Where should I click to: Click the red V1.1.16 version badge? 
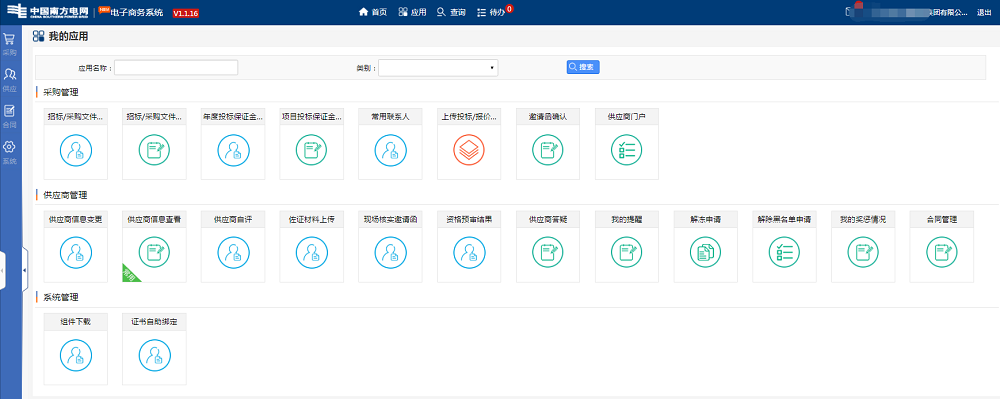point(186,13)
